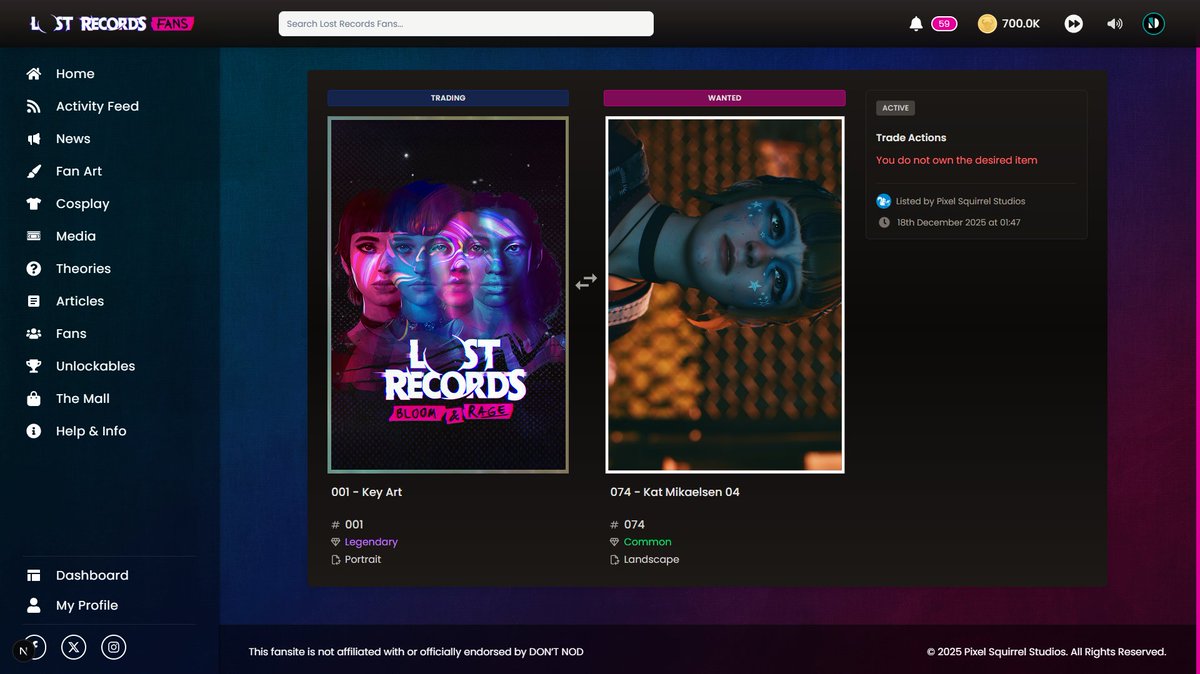Open the Fans section
Image resolution: width=1200 pixels, height=674 pixels.
[57, 334]
